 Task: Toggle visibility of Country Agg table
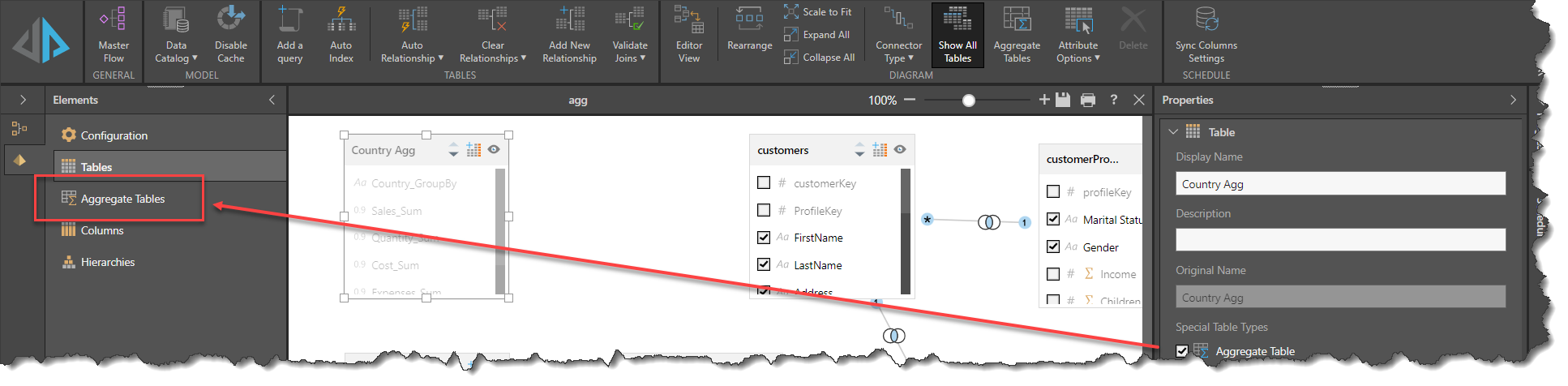(494, 149)
